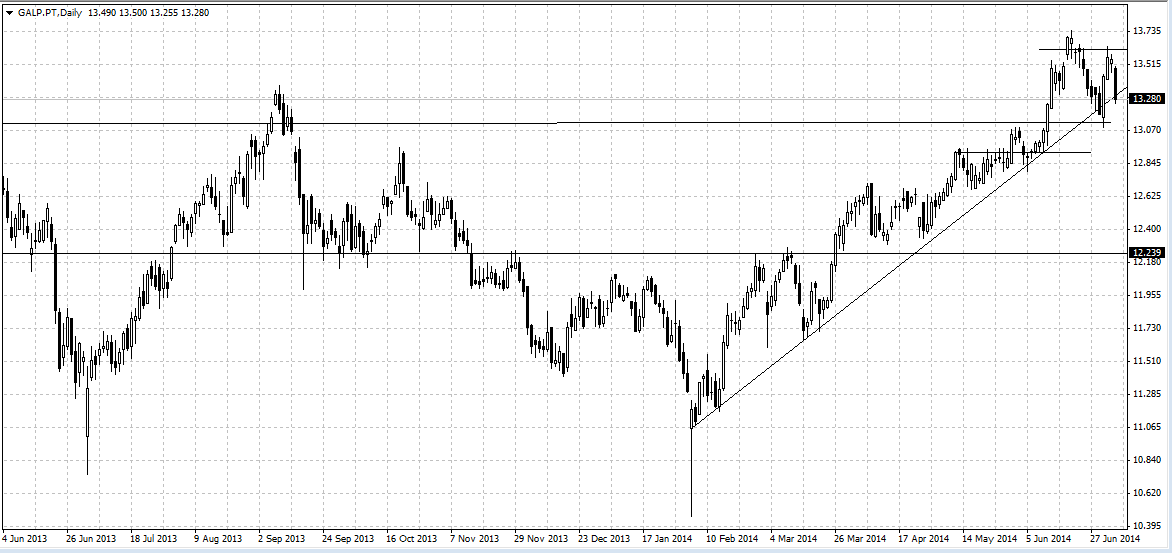Image resolution: width=1172 pixels, height=553 pixels.
Task: Click the 14 May 2014 date label
Action: point(989,538)
